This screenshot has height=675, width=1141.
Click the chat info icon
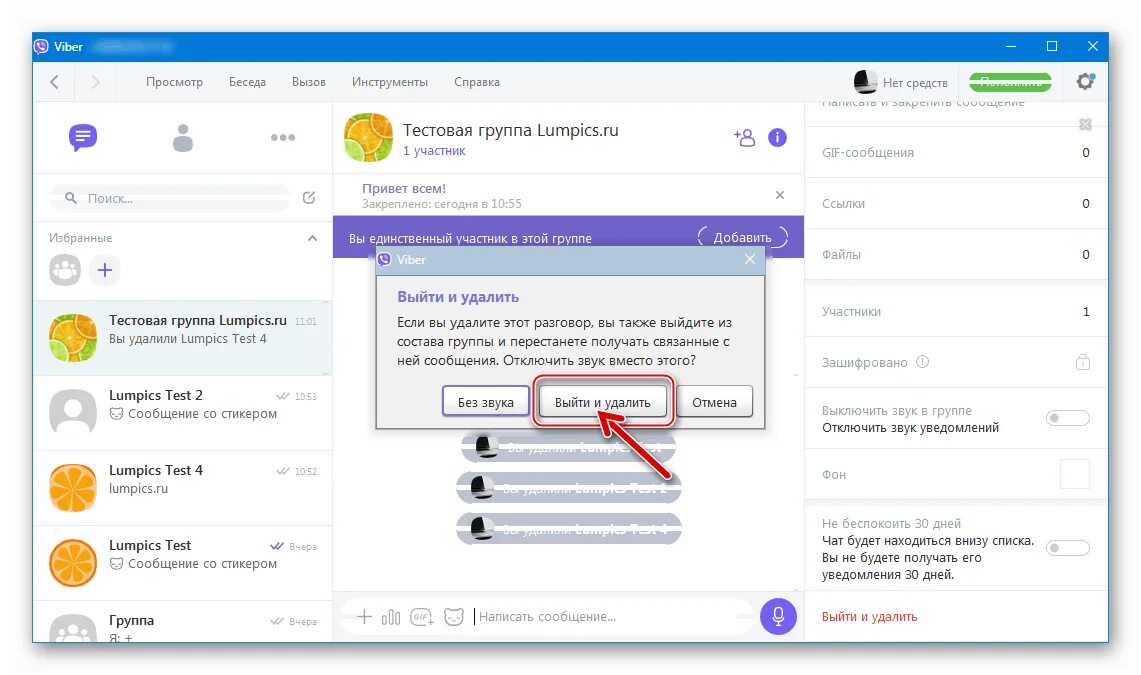click(777, 137)
